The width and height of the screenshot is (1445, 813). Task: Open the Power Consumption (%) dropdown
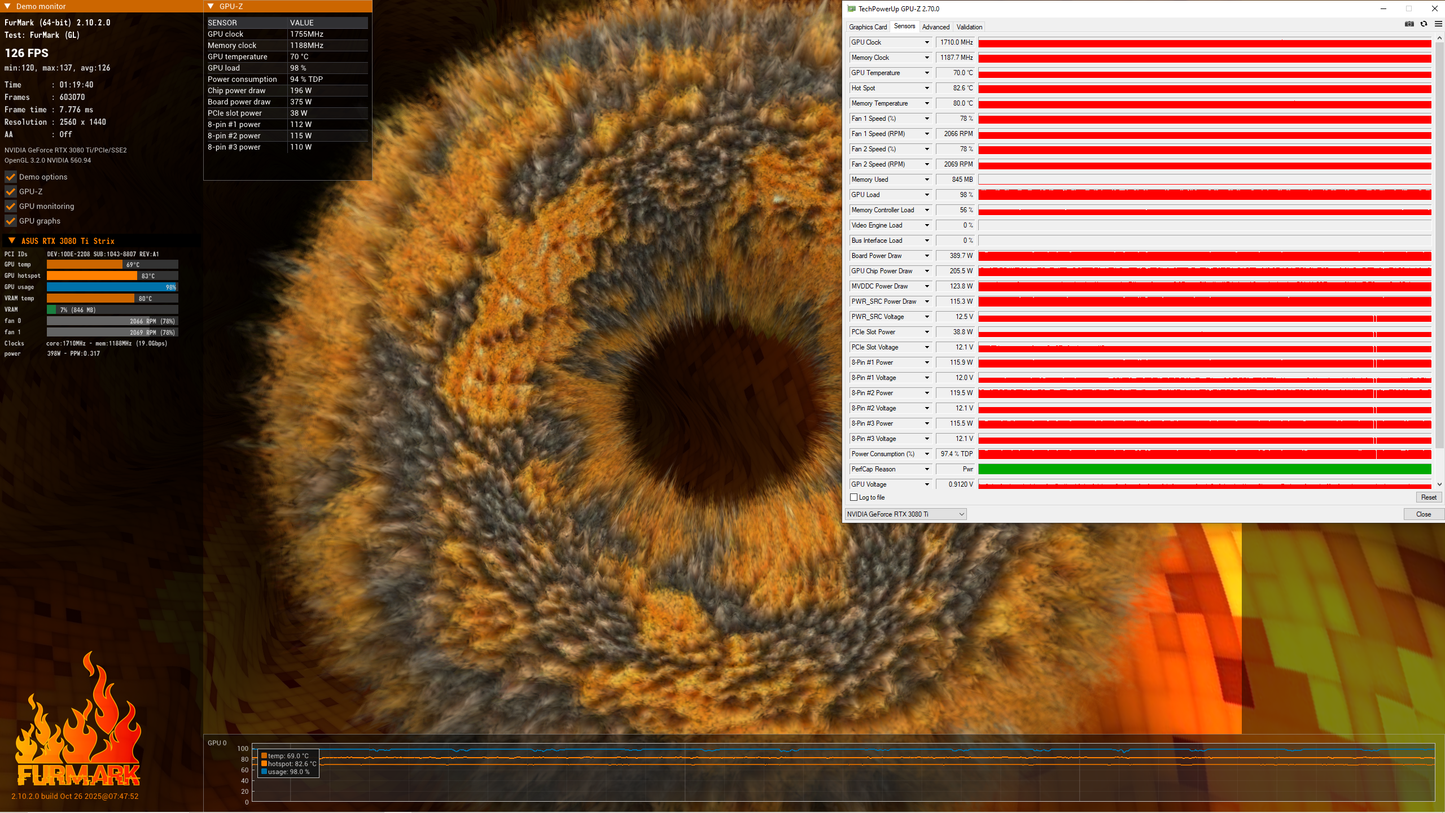pos(927,454)
